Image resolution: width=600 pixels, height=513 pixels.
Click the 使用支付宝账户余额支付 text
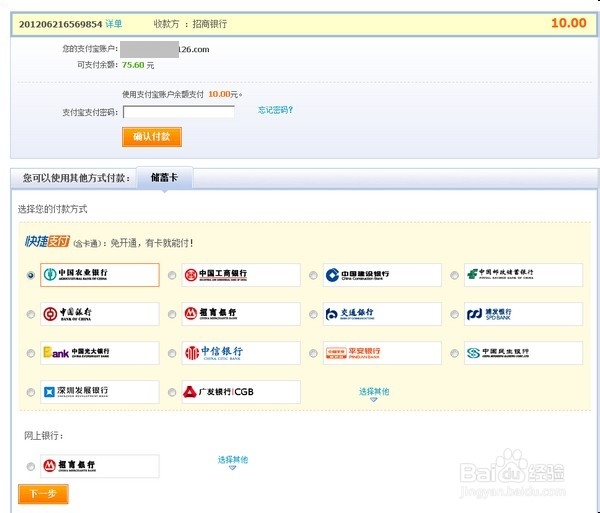click(163, 94)
